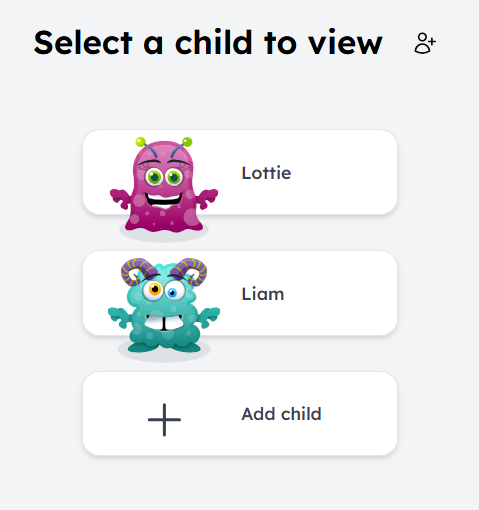
Task: Click the "Lottie" name text
Action: coord(266,173)
